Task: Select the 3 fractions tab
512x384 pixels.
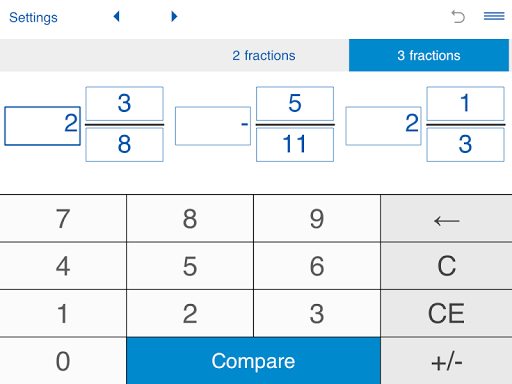Action: (x=429, y=55)
